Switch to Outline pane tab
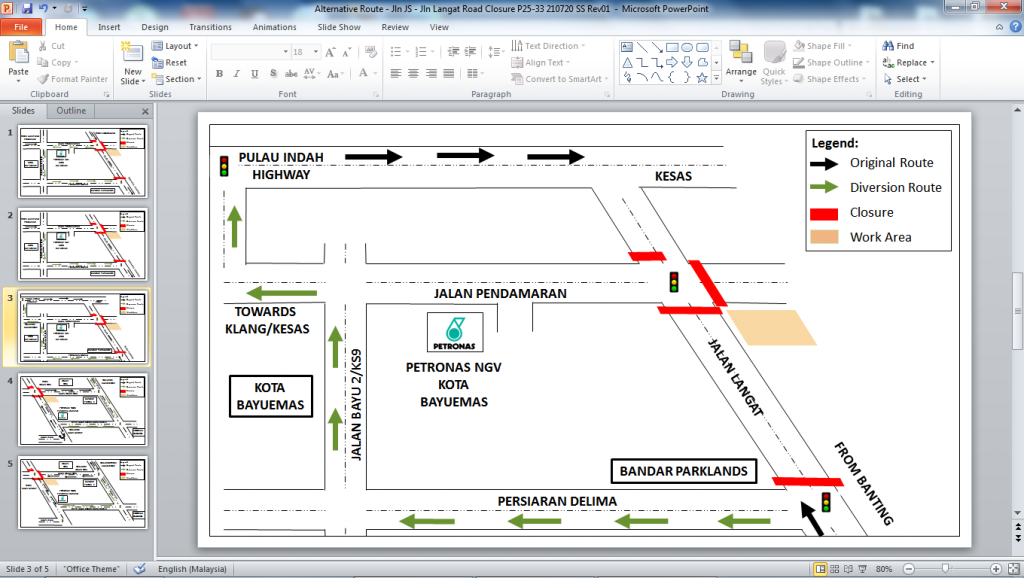This screenshot has width=1024, height=578. [x=71, y=111]
